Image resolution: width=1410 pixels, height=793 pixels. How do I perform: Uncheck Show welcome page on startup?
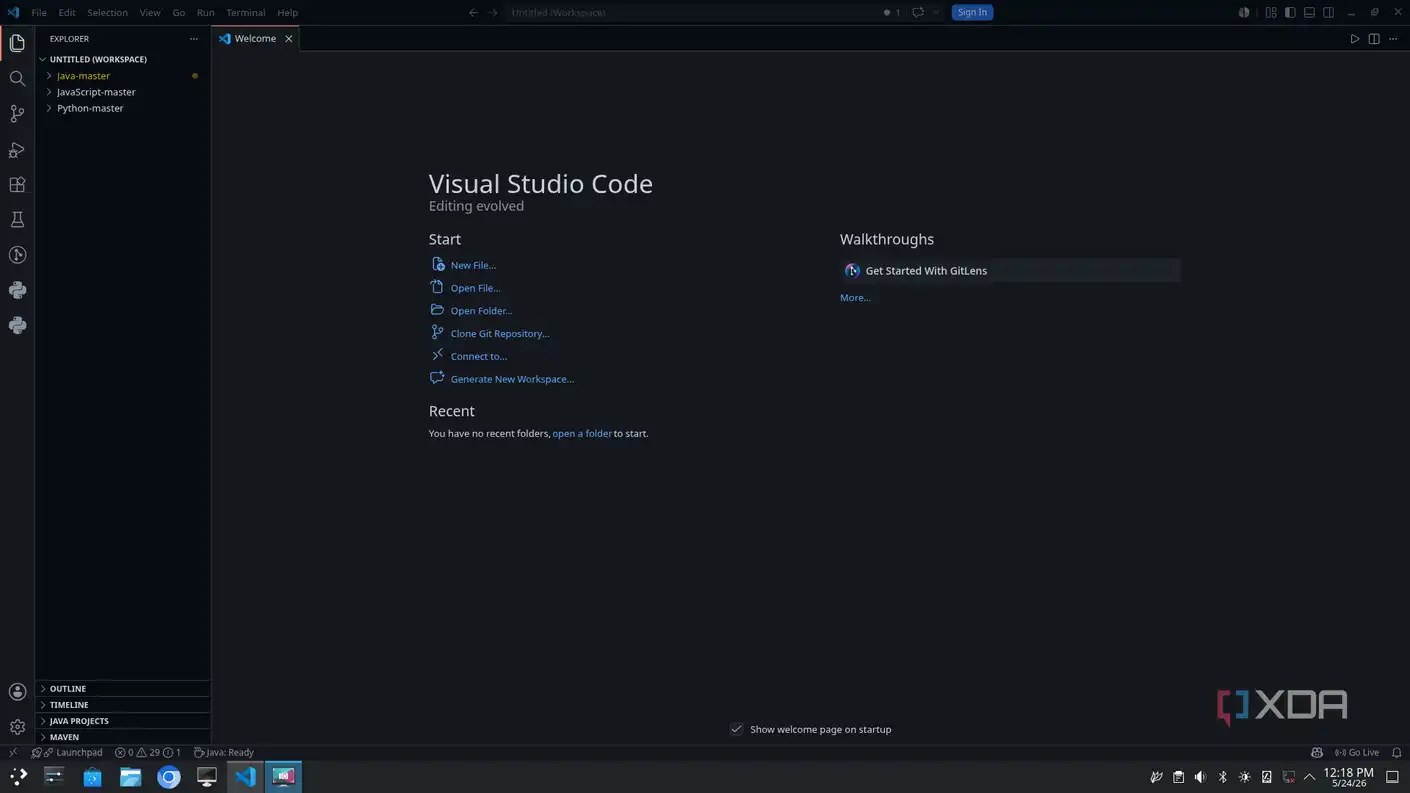point(737,729)
